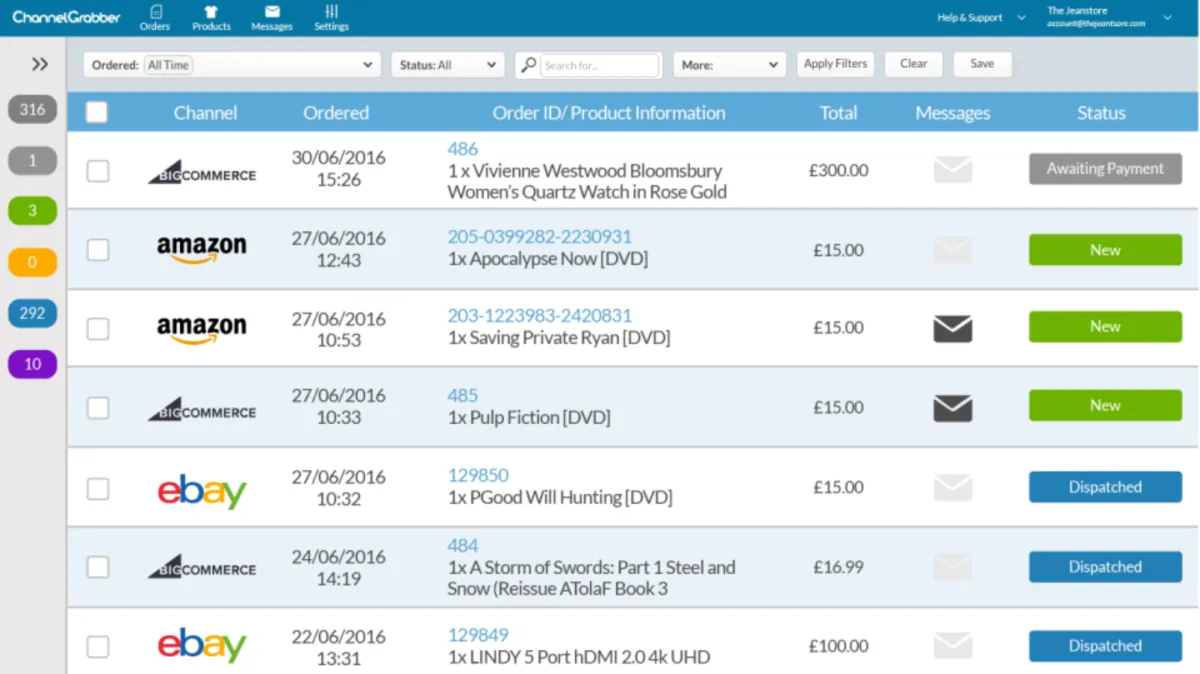Select the Apocalypse Now order checkbox
This screenshot has width=1200, height=674.
[x=98, y=250]
